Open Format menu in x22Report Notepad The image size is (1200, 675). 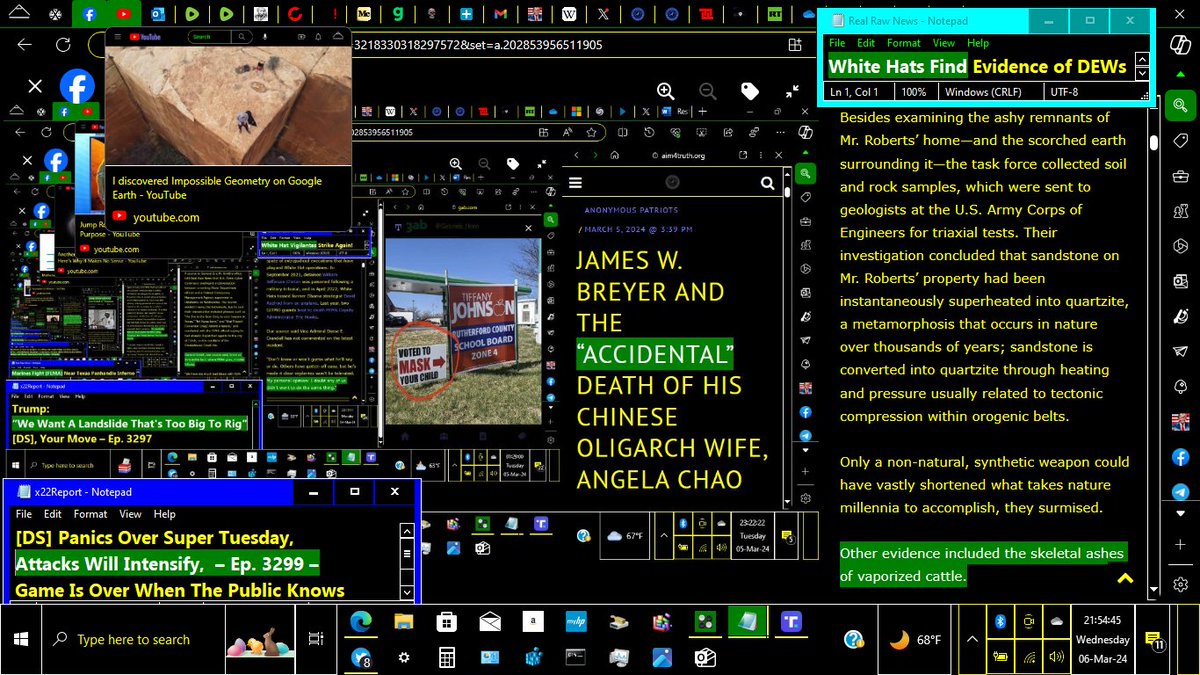pyautogui.click(x=91, y=514)
